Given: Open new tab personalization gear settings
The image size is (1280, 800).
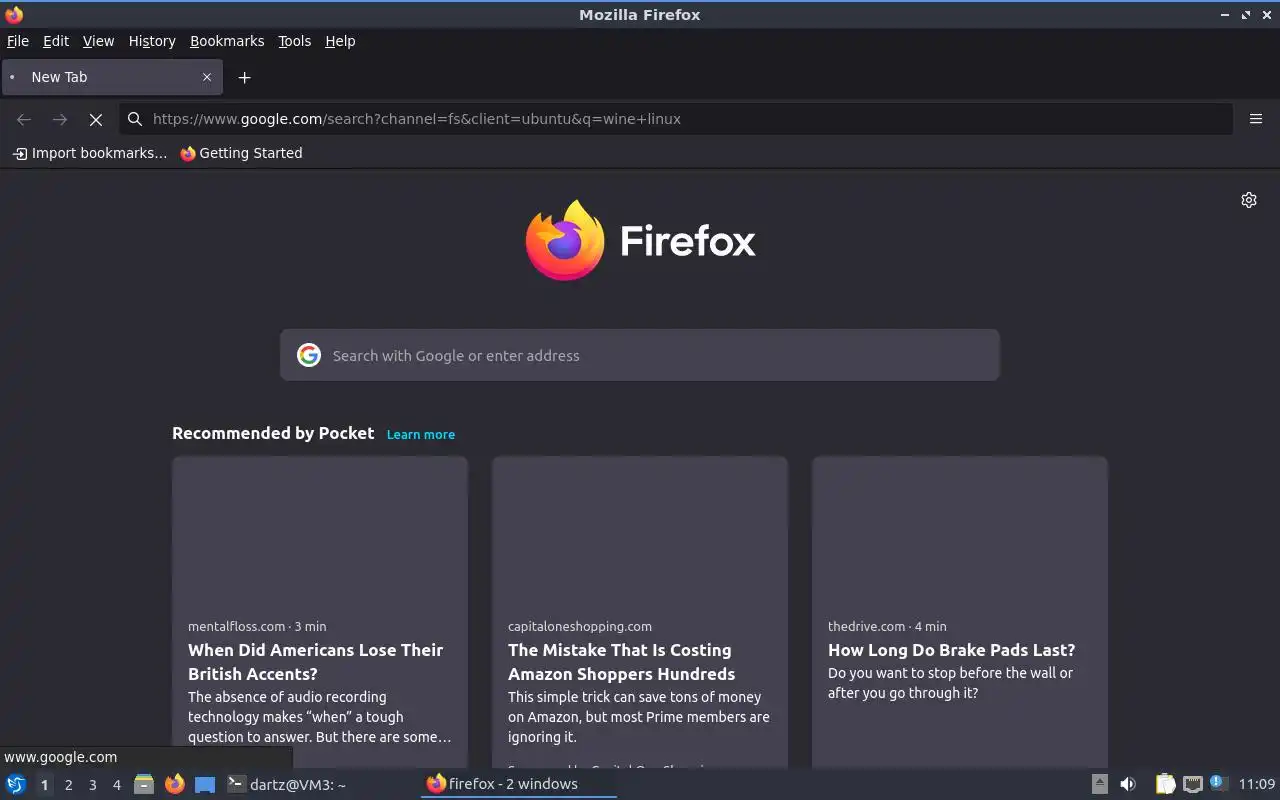Looking at the screenshot, I should (x=1249, y=200).
